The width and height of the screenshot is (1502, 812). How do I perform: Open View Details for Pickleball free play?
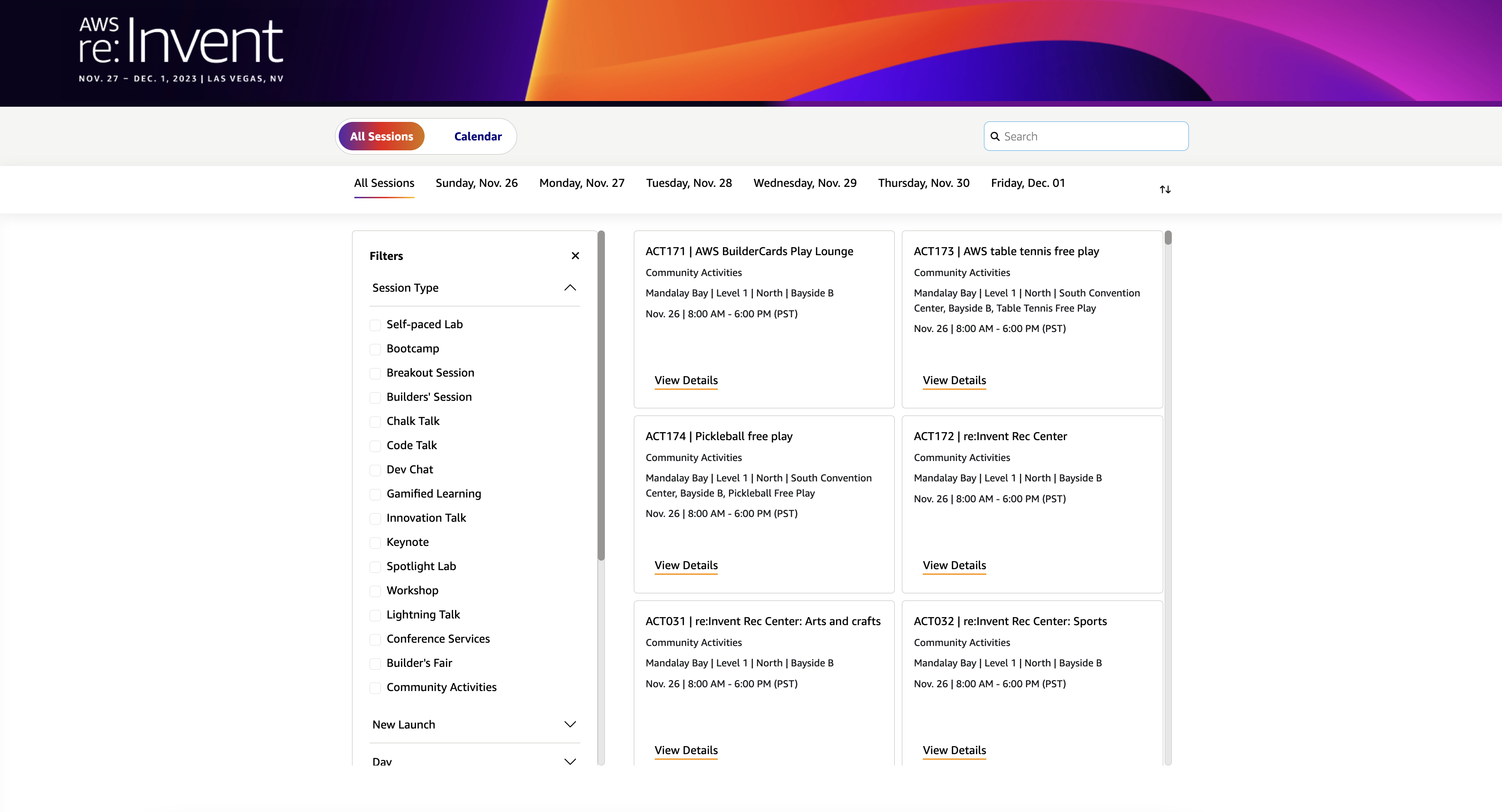[x=686, y=565]
